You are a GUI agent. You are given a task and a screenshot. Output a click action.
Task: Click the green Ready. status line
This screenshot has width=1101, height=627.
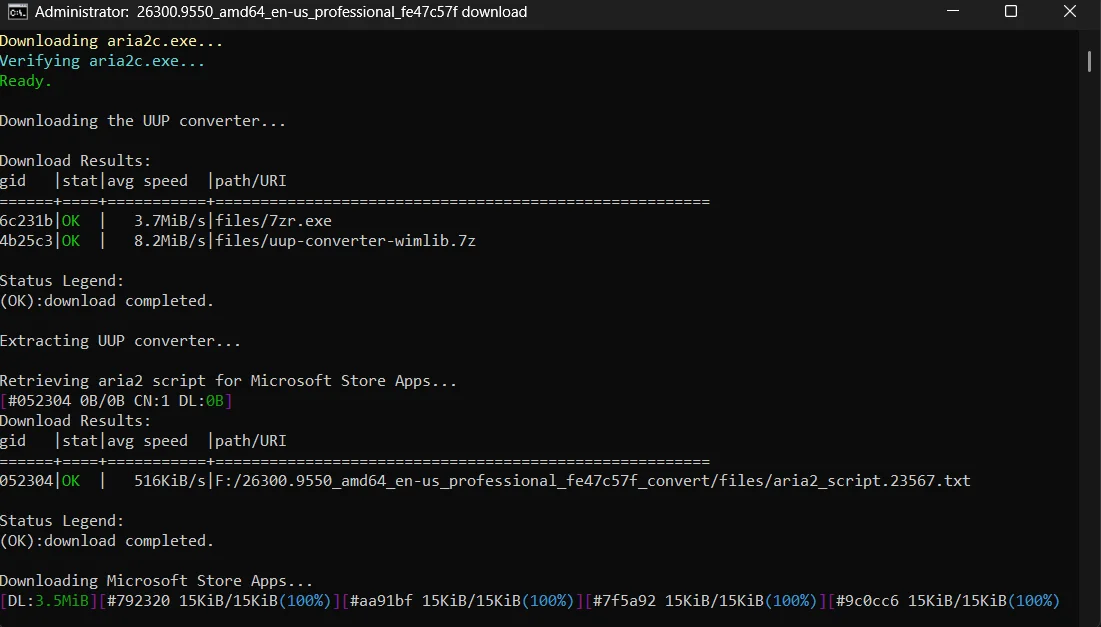coord(25,81)
